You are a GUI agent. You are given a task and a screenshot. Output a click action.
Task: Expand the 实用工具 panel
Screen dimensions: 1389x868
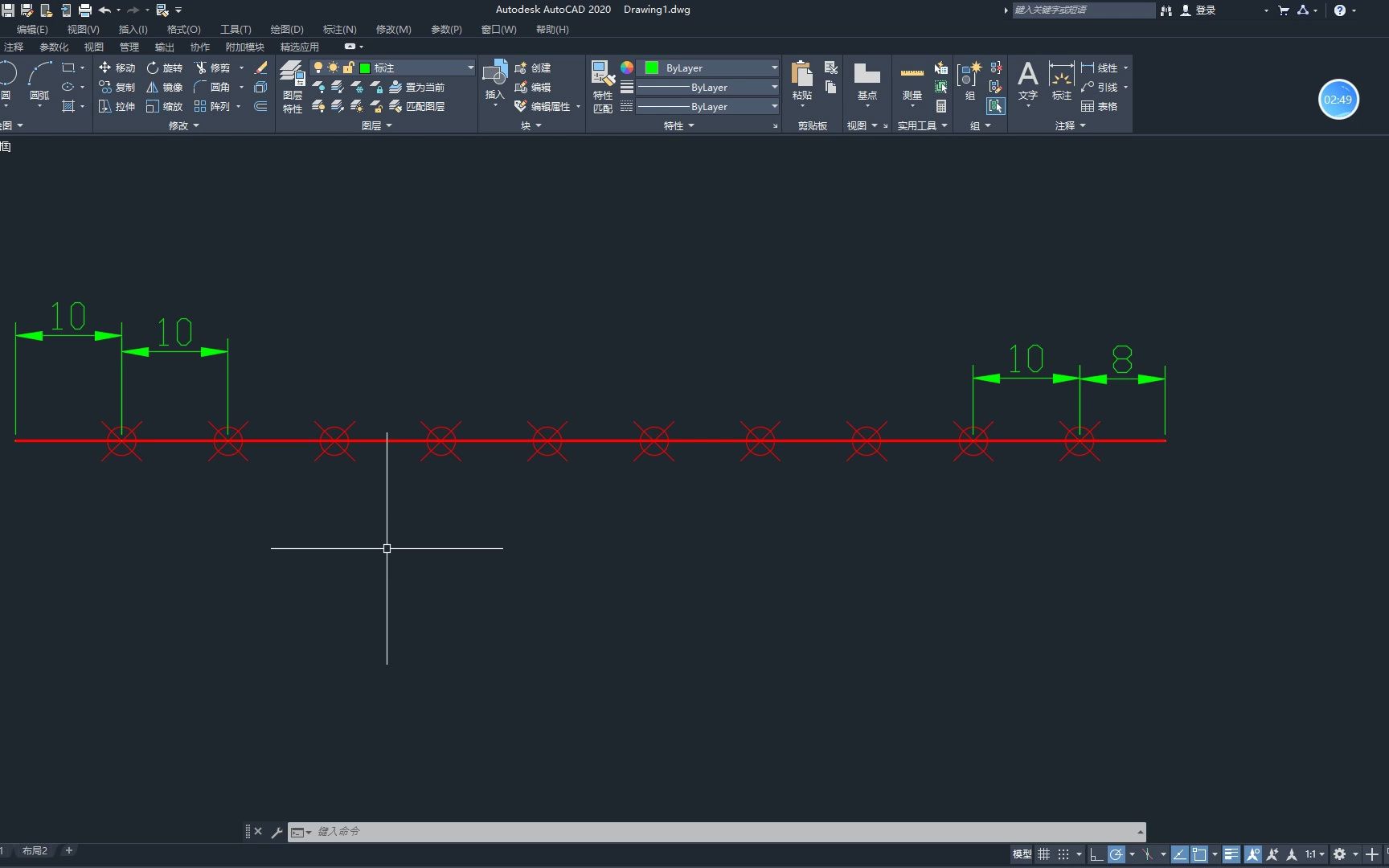tap(922, 125)
